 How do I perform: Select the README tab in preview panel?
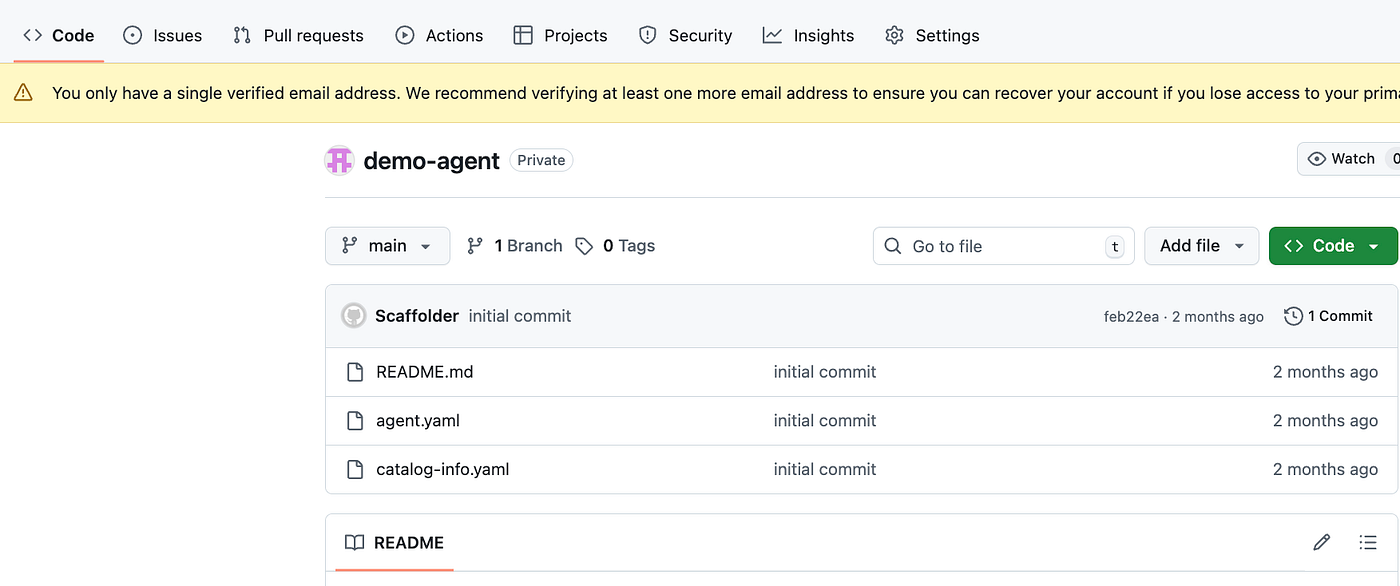click(394, 543)
